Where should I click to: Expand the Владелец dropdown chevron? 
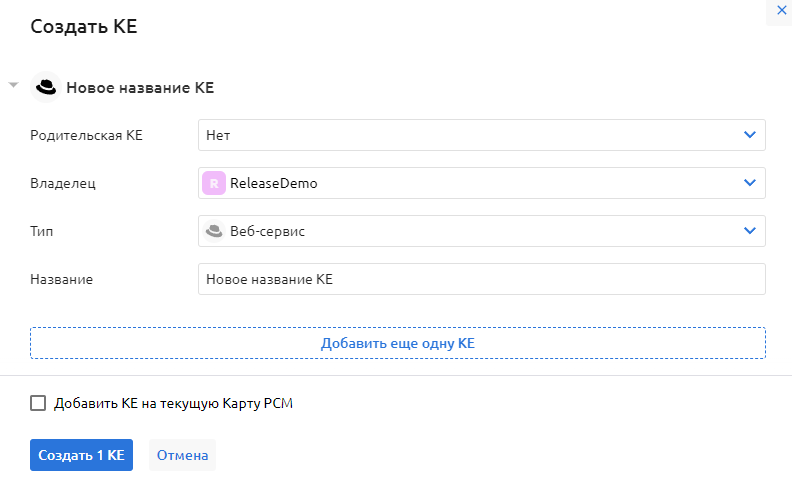click(x=749, y=183)
